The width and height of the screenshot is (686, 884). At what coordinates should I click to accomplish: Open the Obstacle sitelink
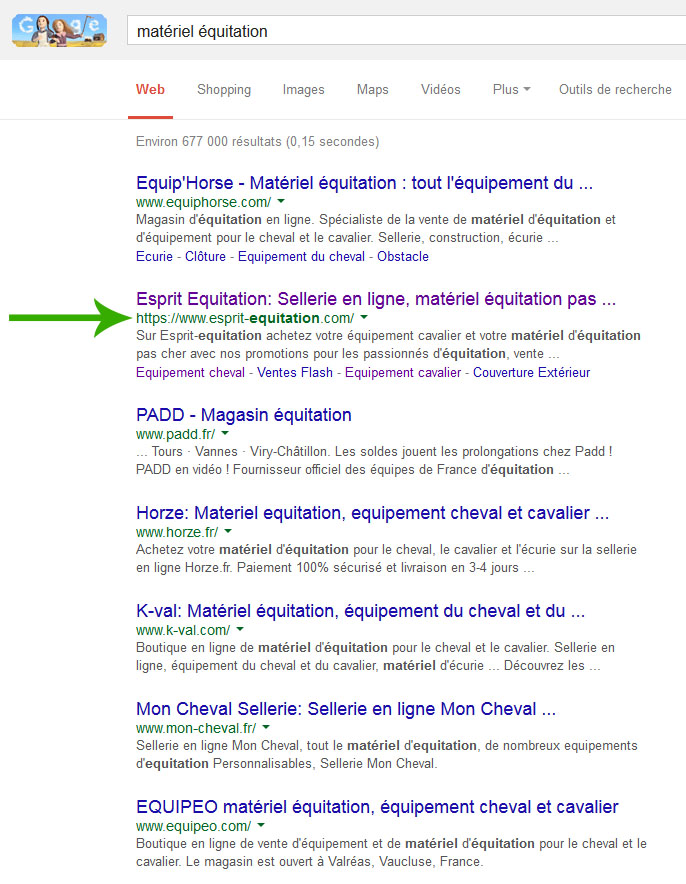tap(402, 257)
